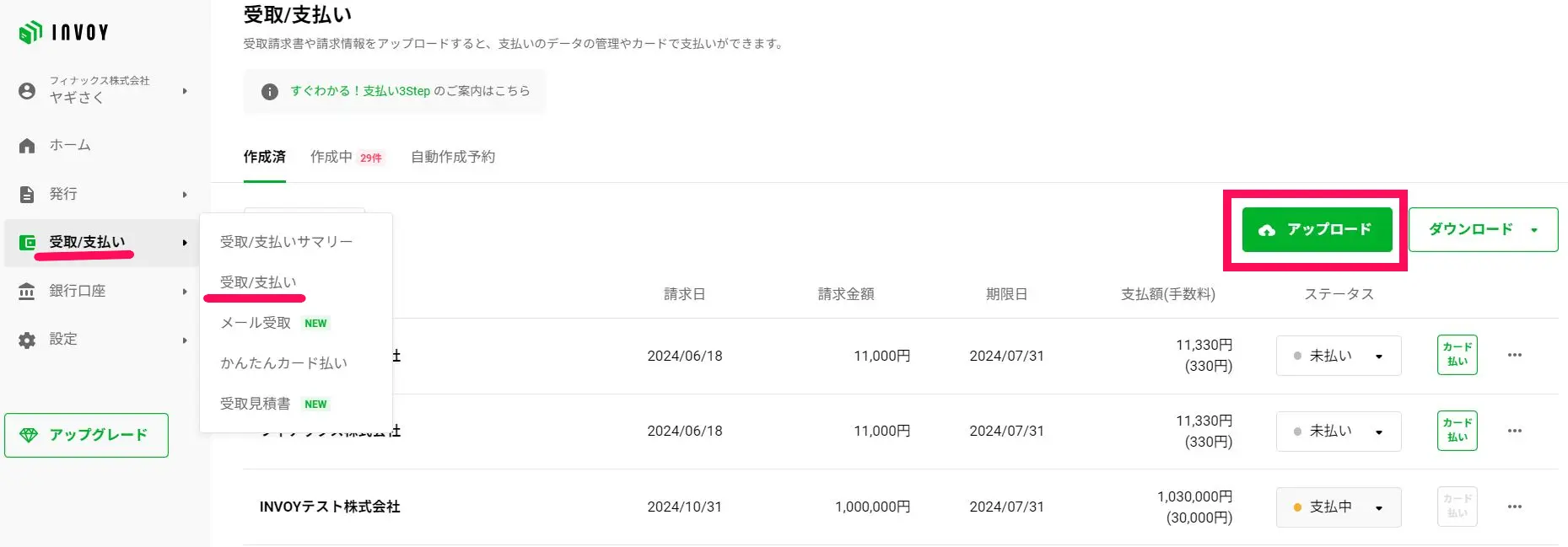The height and width of the screenshot is (547, 1568).
Task: Open the user account icon for ヤギさく
Action: click(x=27, y=90)
